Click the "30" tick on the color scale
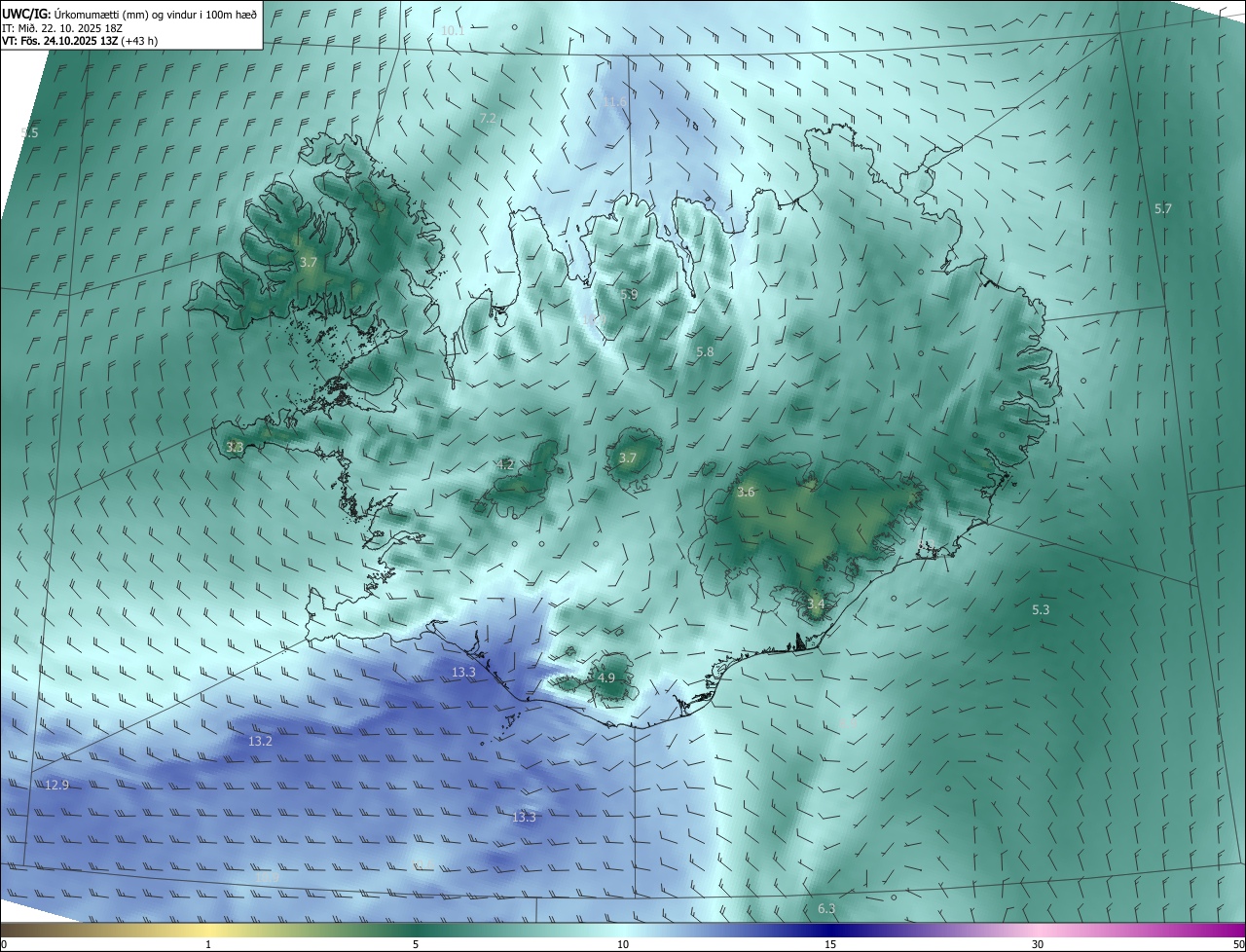Image resolution: width=1246 pixels, height=952 pixels. coord(1038,944)
